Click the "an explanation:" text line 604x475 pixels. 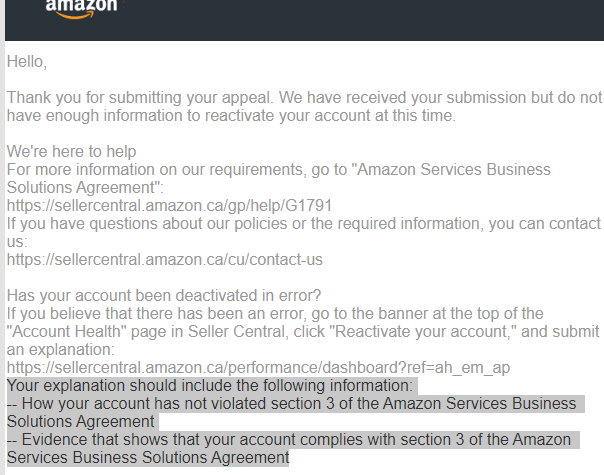point(60,349)
